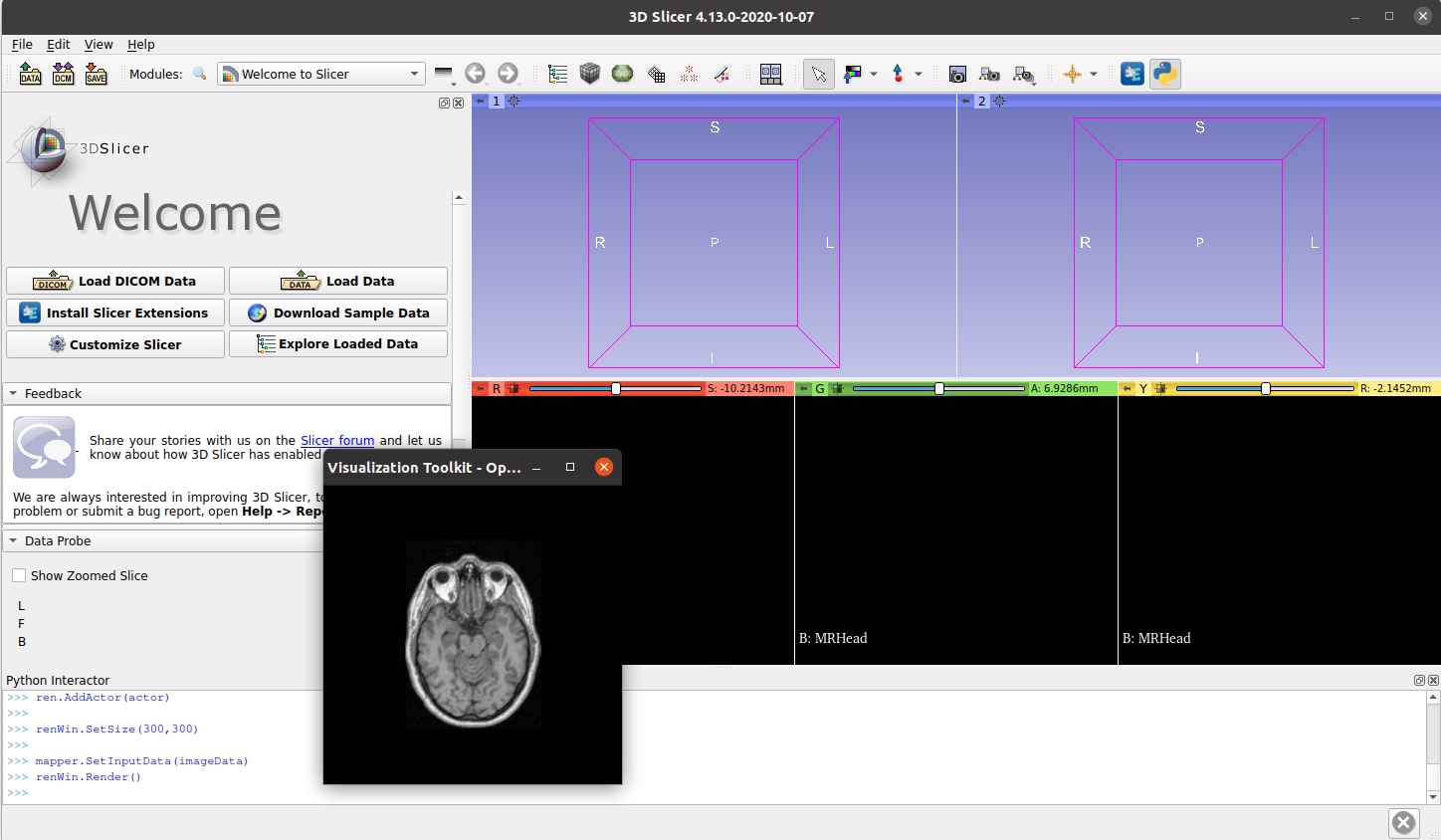Open the File menu
This screenshot has height=840, width=1441.
[x=22, y=45]
